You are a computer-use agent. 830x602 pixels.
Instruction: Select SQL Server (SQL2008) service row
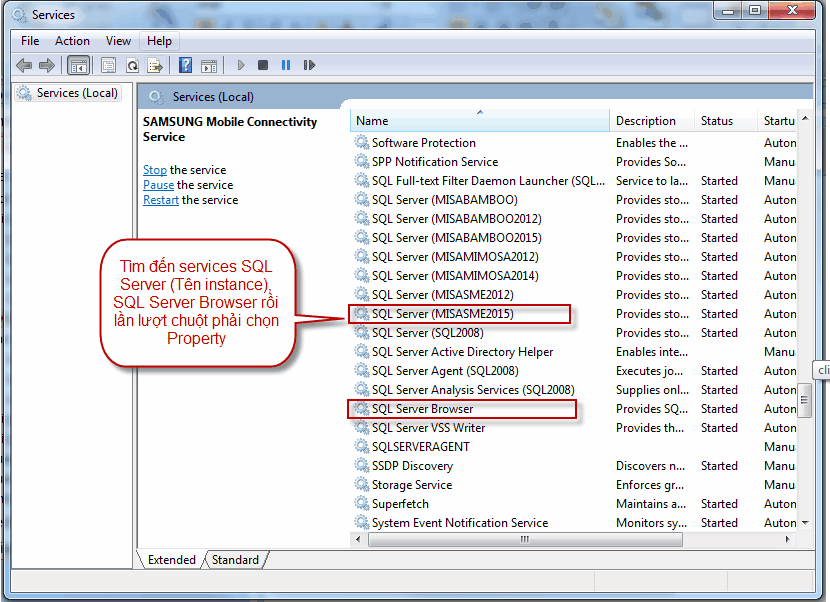point(574,333)
